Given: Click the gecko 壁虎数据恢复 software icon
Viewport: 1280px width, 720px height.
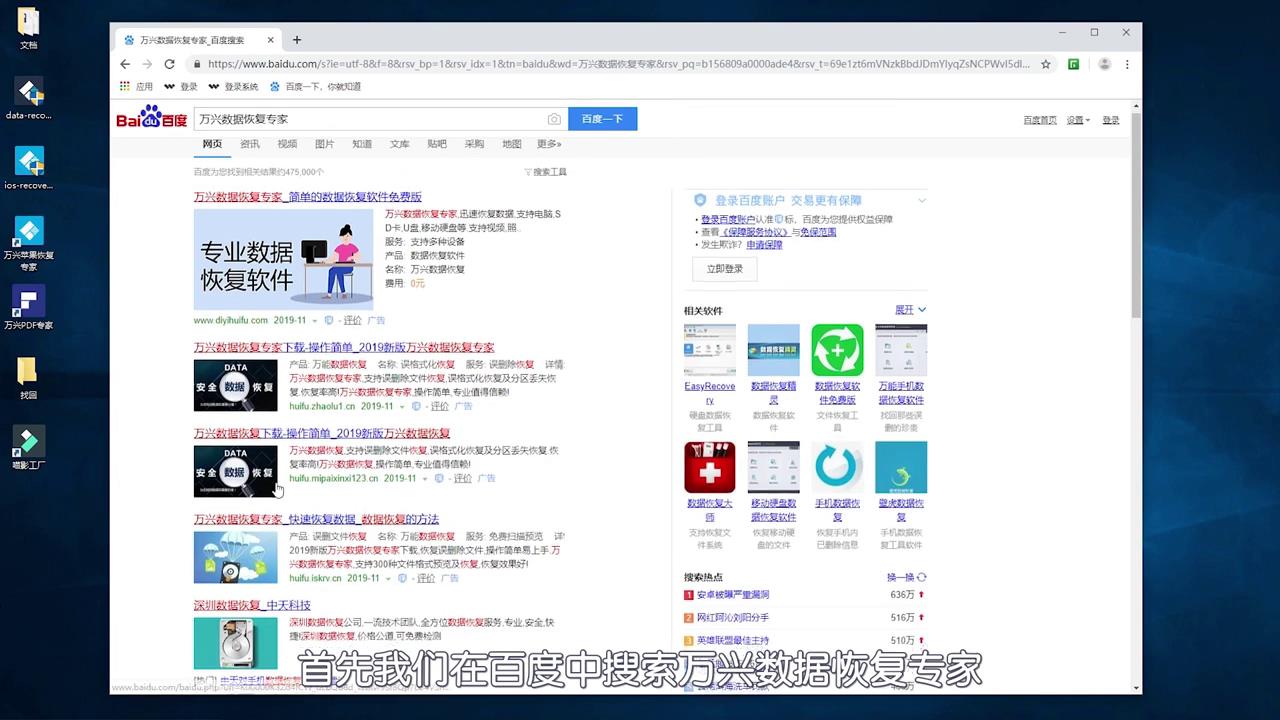Looking at the screenshot, I should pyautogui.click(x=901, y=467).
